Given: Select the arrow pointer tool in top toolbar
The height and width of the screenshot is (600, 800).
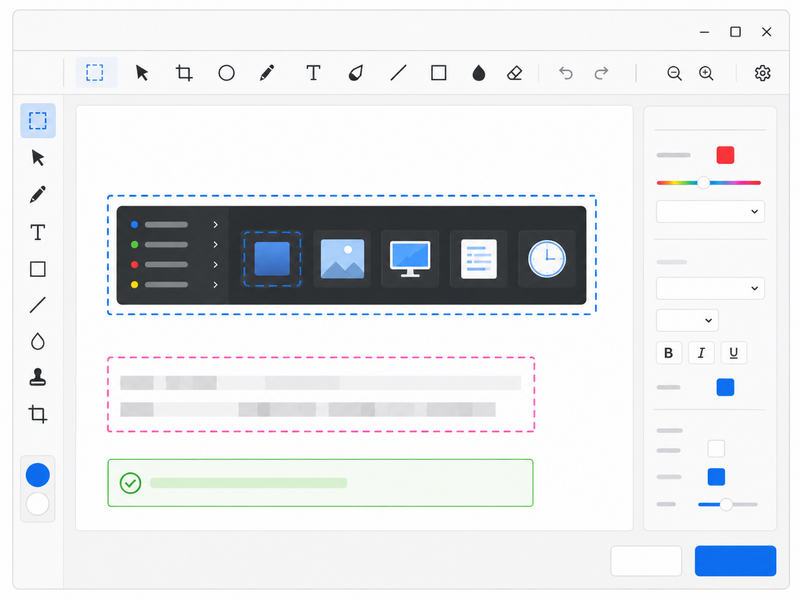Looking at the screenshot, I should tap(142, 73).
